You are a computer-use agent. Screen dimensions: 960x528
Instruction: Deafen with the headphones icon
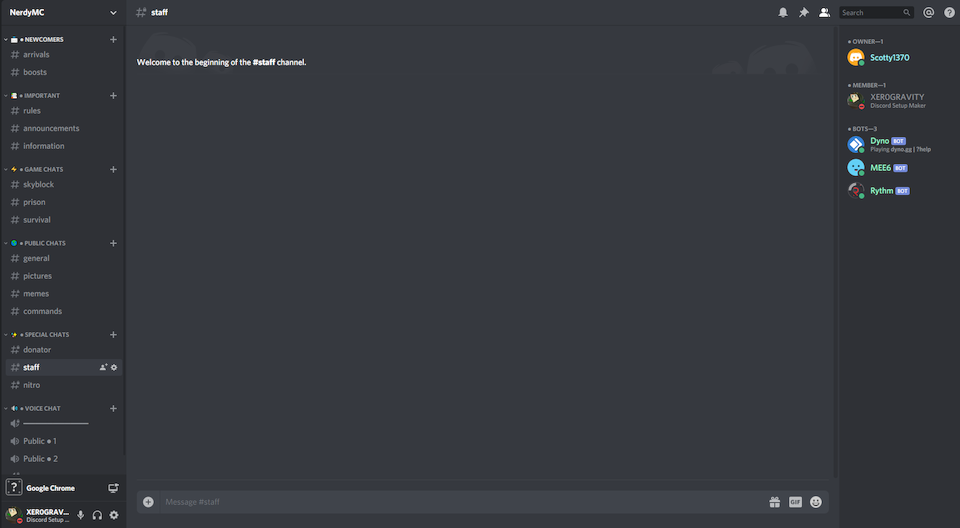pyautogui.click(x=97, y=515)
